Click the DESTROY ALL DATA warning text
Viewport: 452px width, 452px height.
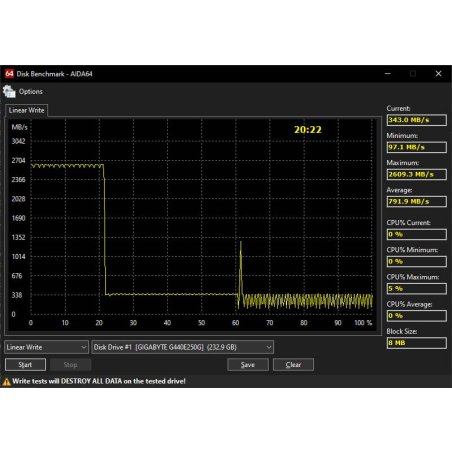pos(99,381)
